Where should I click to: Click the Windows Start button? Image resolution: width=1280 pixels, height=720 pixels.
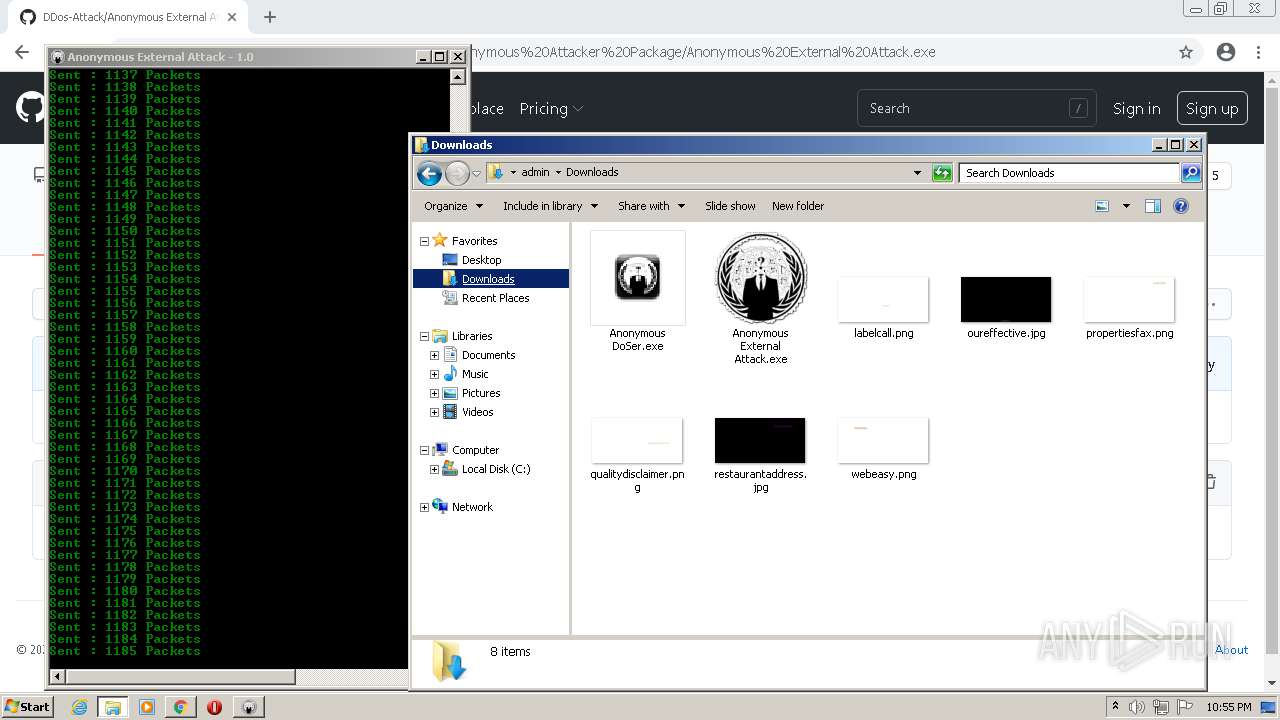[27, 707]
